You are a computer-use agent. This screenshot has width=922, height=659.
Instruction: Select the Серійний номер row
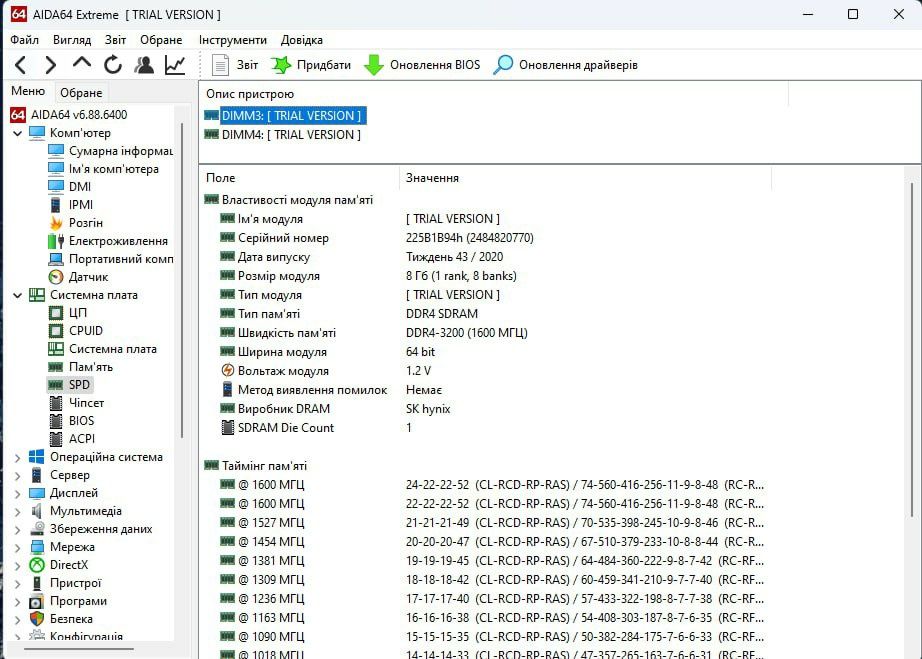(x=376, y=238)
